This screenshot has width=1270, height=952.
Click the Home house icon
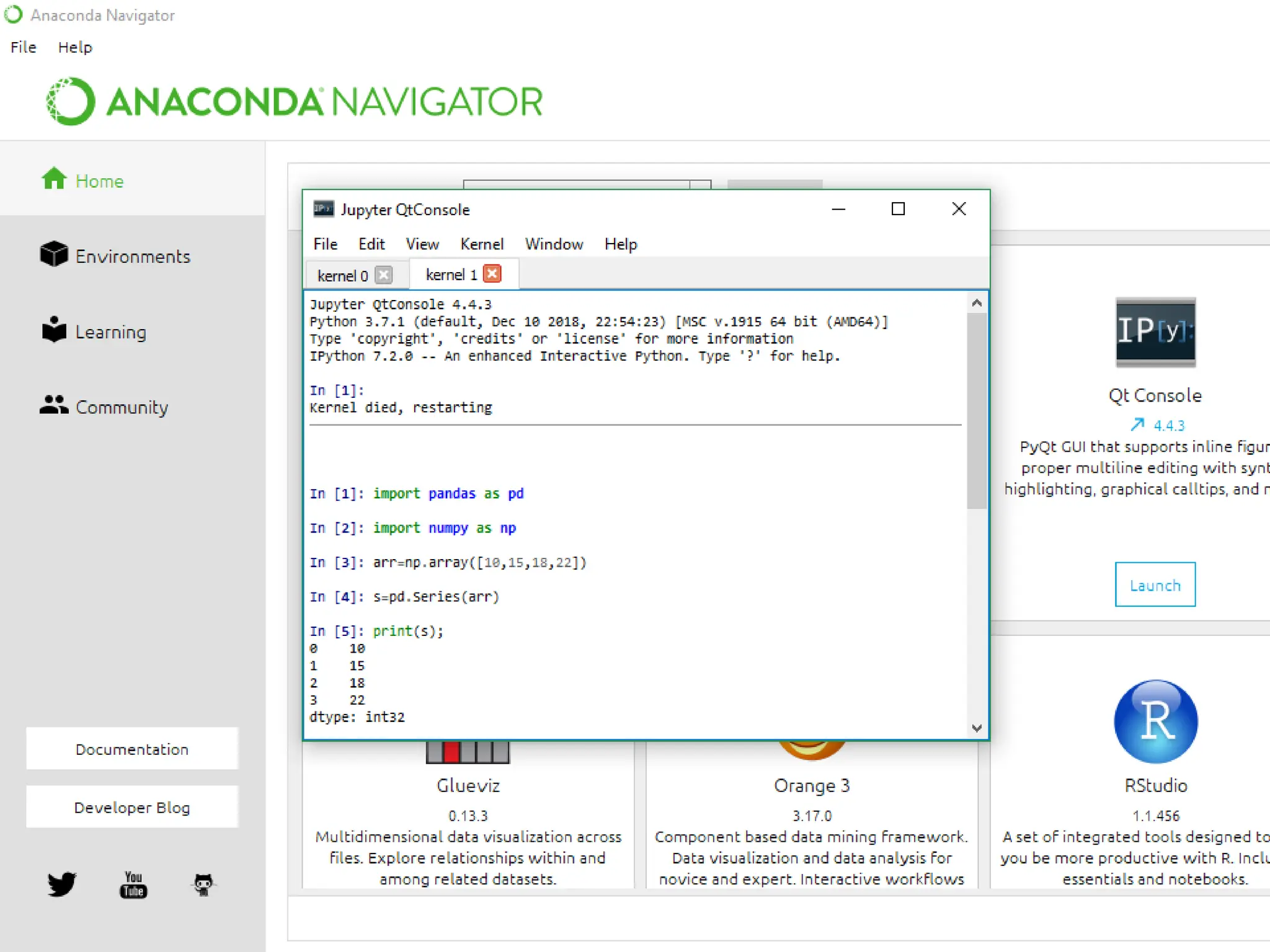54,179
